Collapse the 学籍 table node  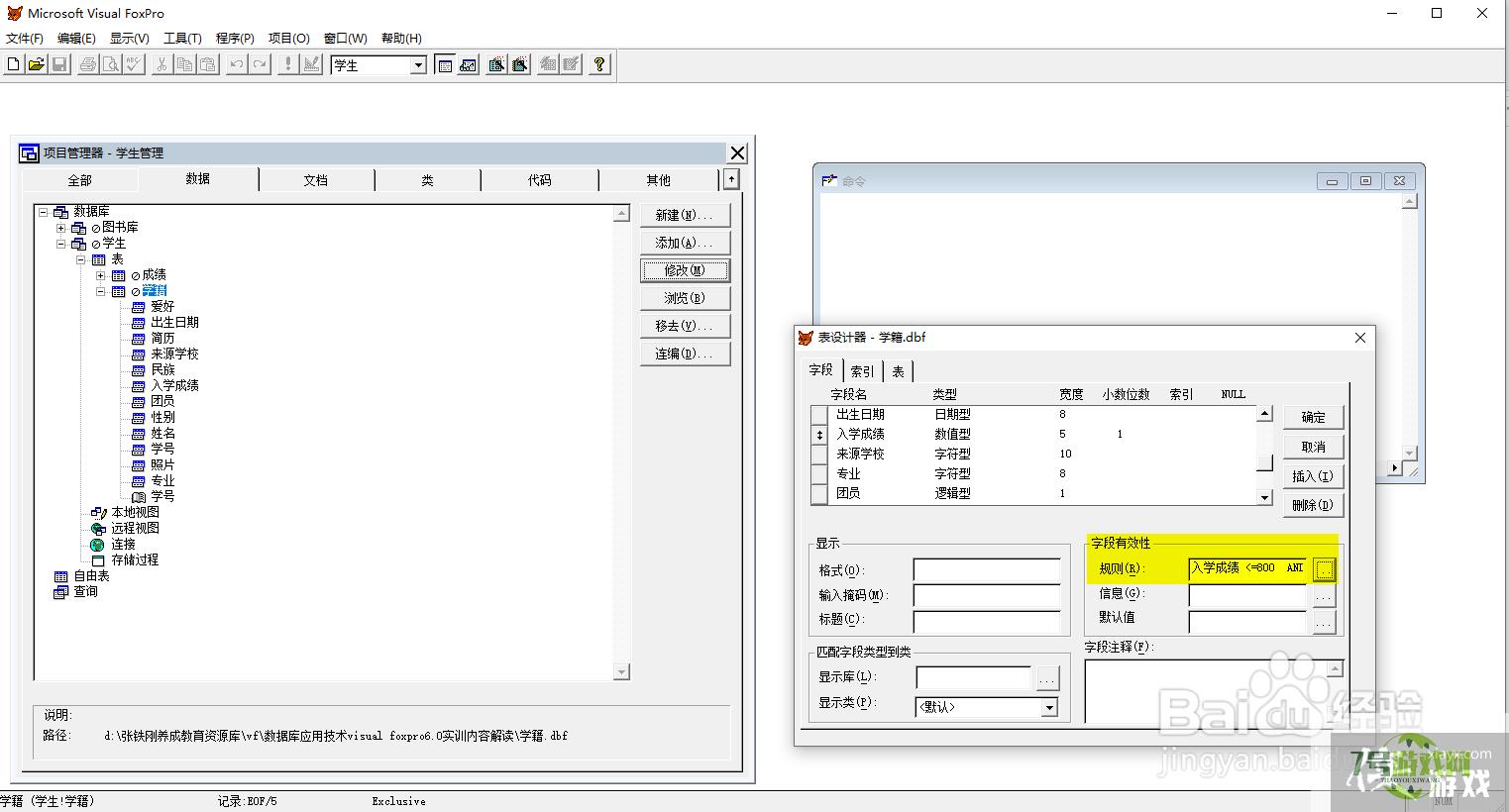coord(101,291)
